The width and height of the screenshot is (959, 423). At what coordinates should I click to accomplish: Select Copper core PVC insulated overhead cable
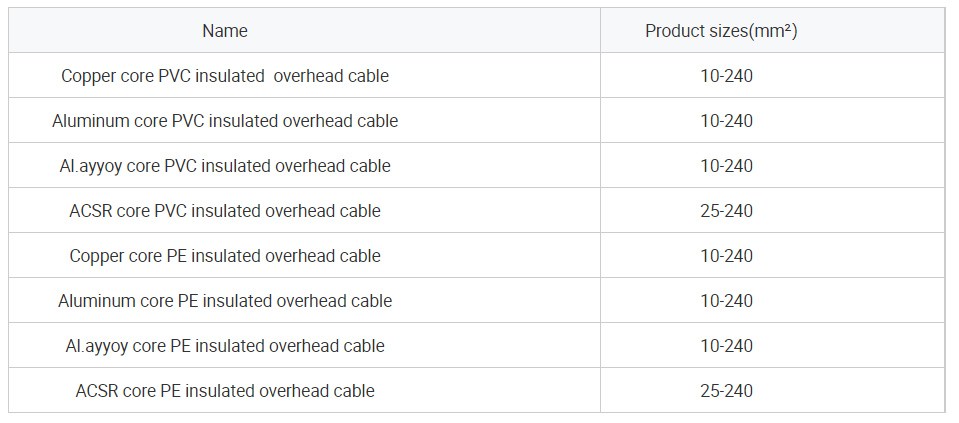coord(225,76)
